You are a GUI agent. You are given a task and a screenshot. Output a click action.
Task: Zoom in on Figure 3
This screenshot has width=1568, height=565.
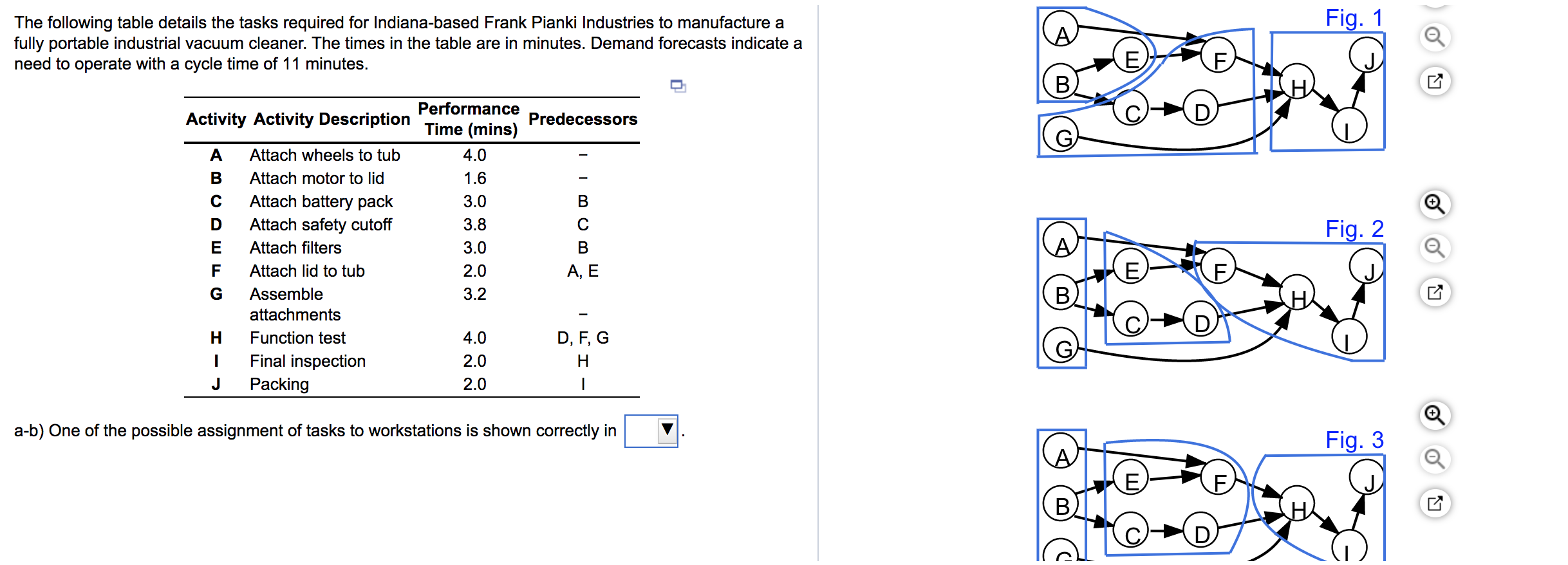click(1434, 415)
